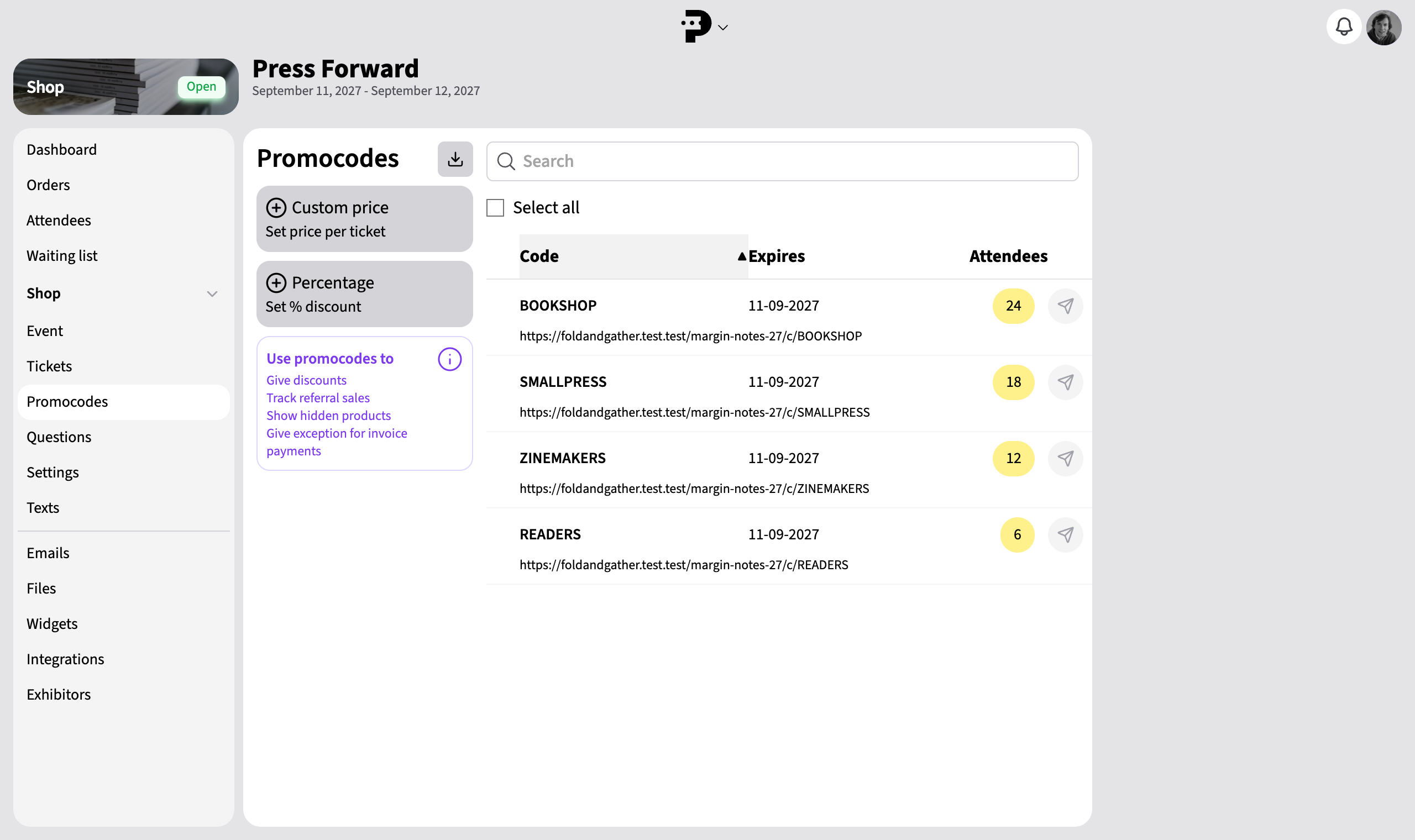
Task: Send the READERS promocode via paper plane icon
Action: pos(1065,535)
